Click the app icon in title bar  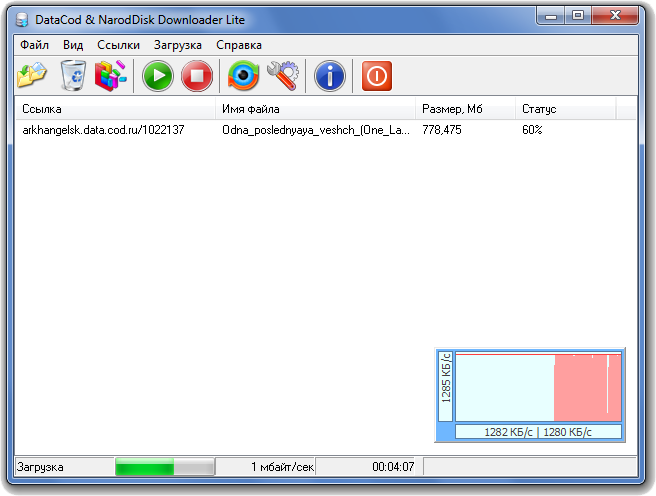coord(22,20)
